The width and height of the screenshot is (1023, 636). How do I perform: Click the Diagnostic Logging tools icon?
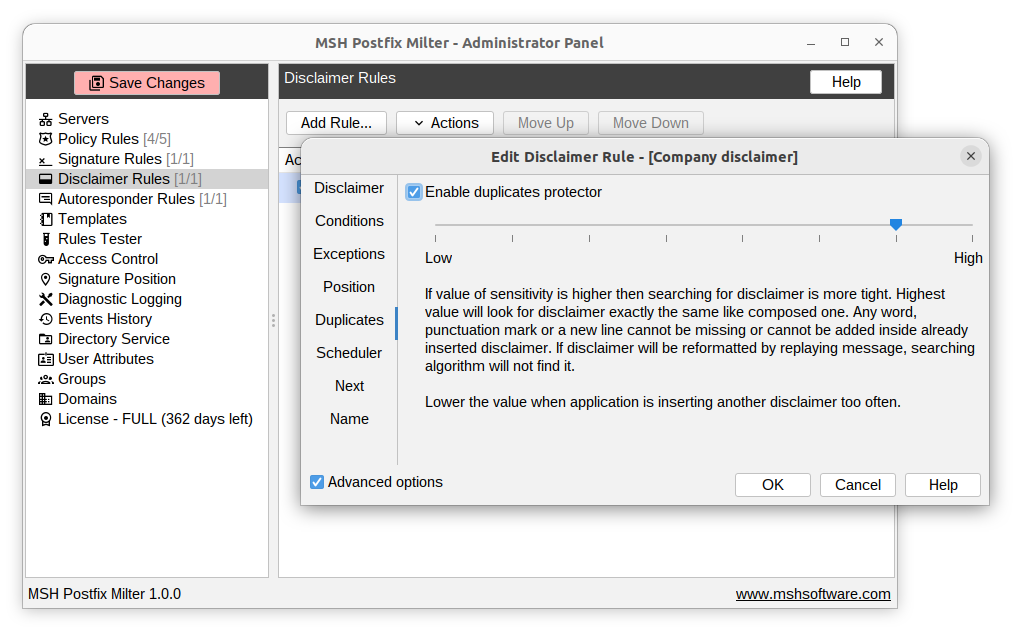46,299
